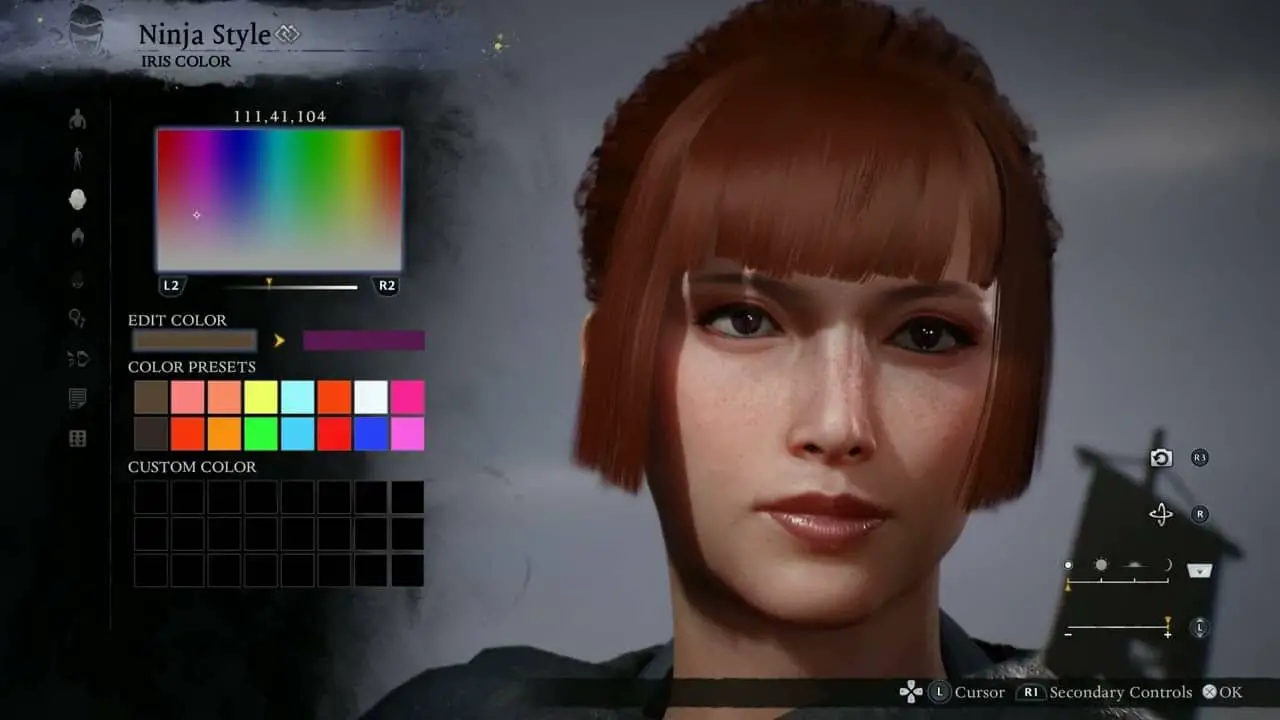Click the camera reset icon
This screenshot has width=1280, height=720.
[1161, 458]
